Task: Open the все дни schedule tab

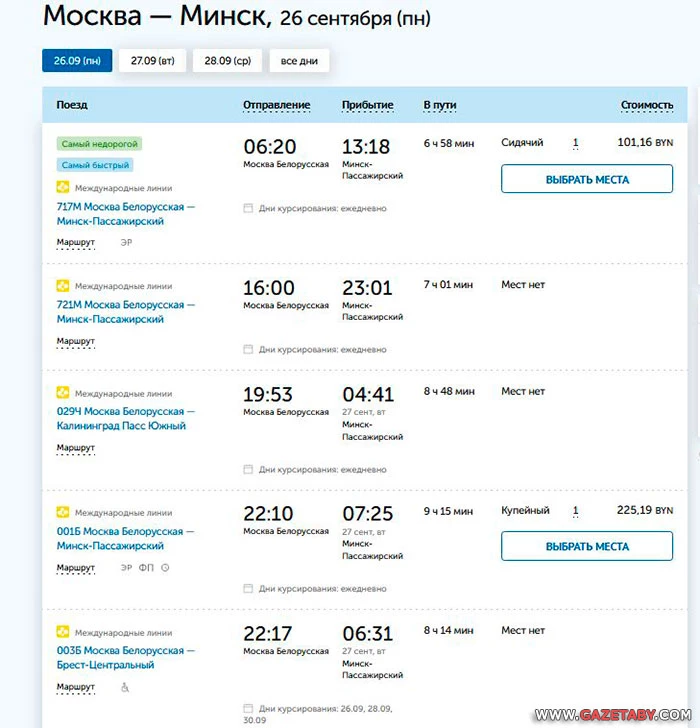Action: (299, 60)
